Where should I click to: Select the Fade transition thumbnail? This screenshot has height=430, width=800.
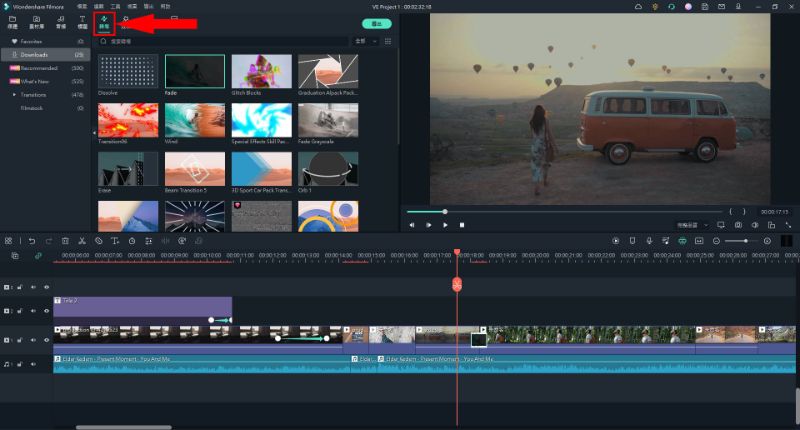click(x=195, y=71)
